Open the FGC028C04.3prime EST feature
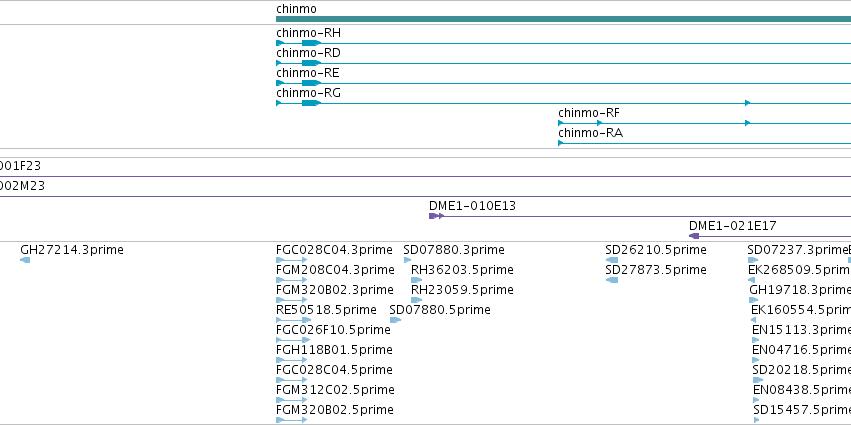The image size is (851, 425). tap(291, 260)
